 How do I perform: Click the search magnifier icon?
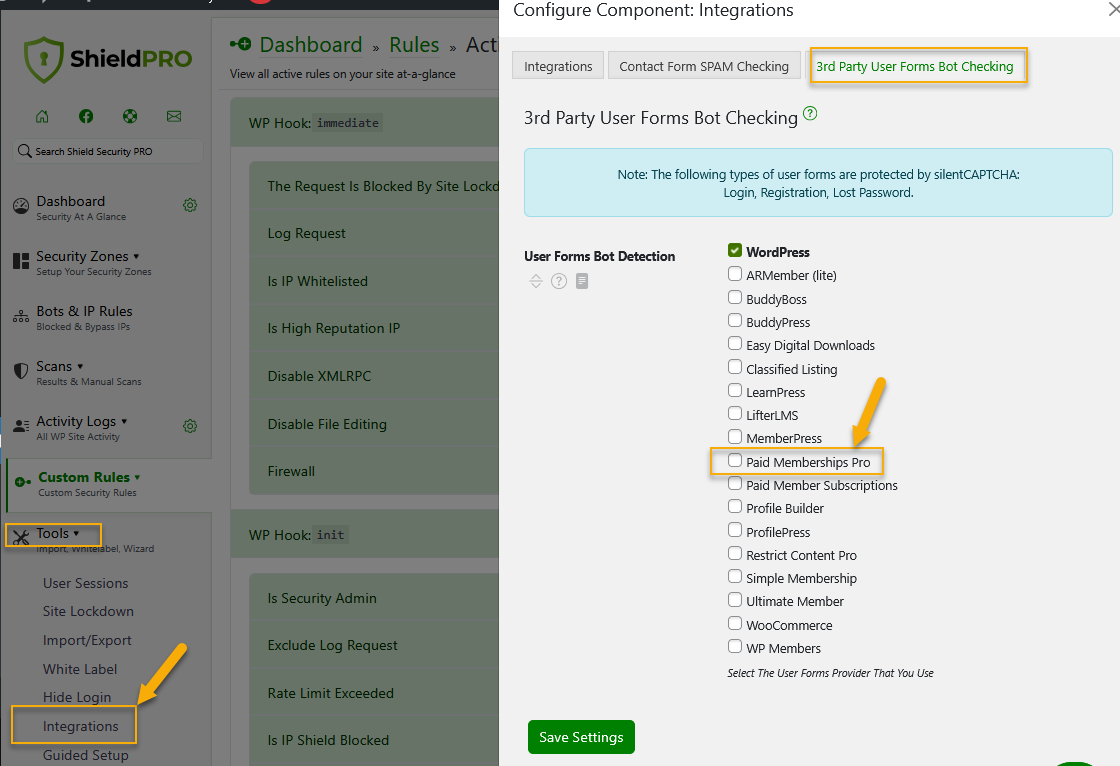tap(24, 151)
